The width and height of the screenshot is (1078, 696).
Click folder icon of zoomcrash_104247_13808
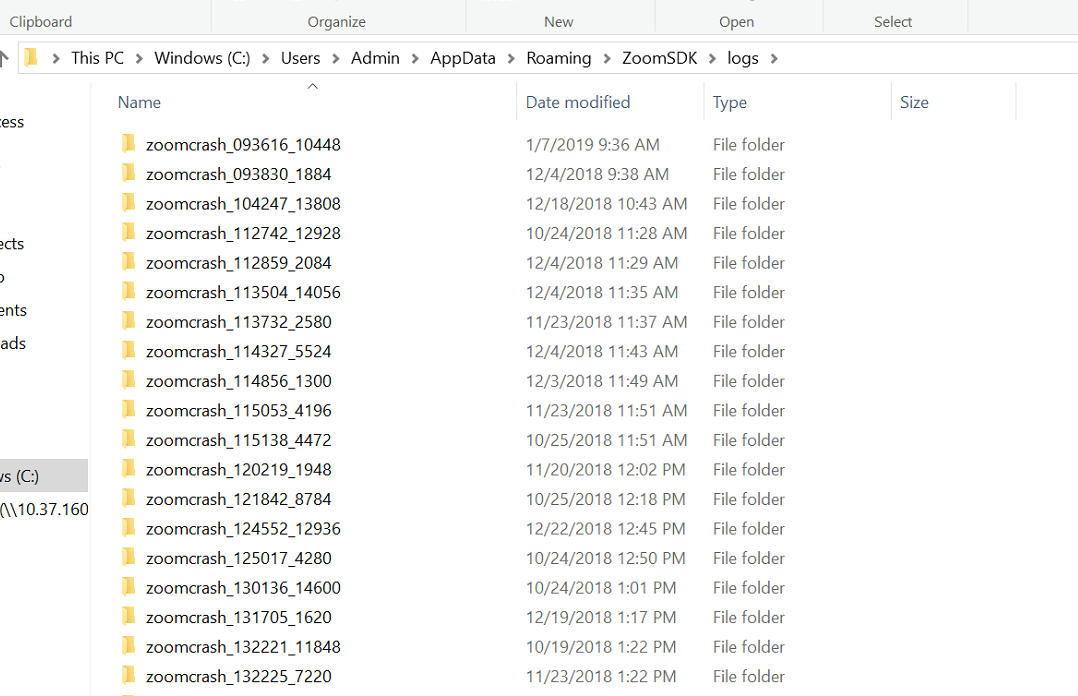[129, 203]
